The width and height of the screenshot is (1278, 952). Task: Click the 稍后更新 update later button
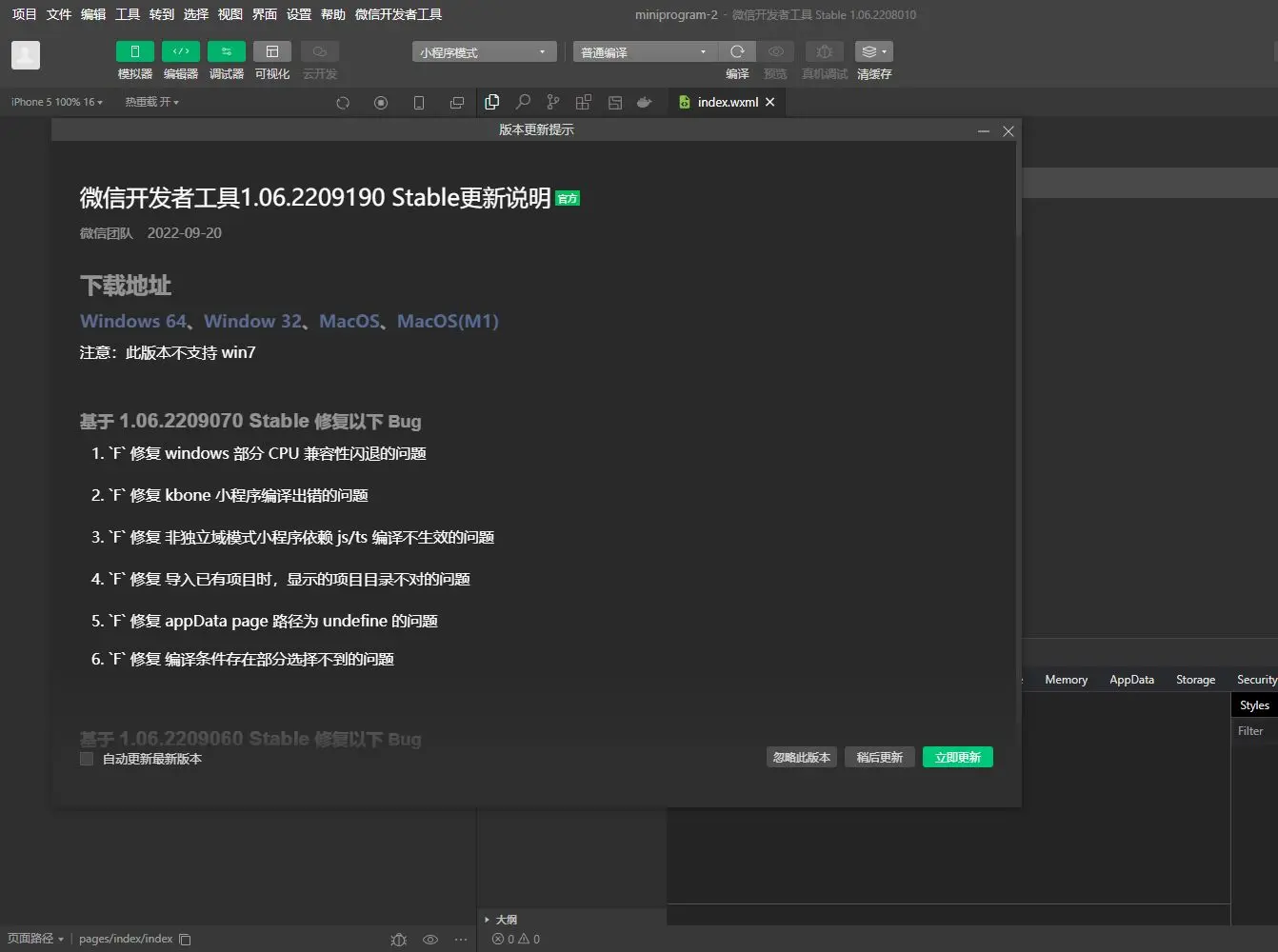click(880, 757)
